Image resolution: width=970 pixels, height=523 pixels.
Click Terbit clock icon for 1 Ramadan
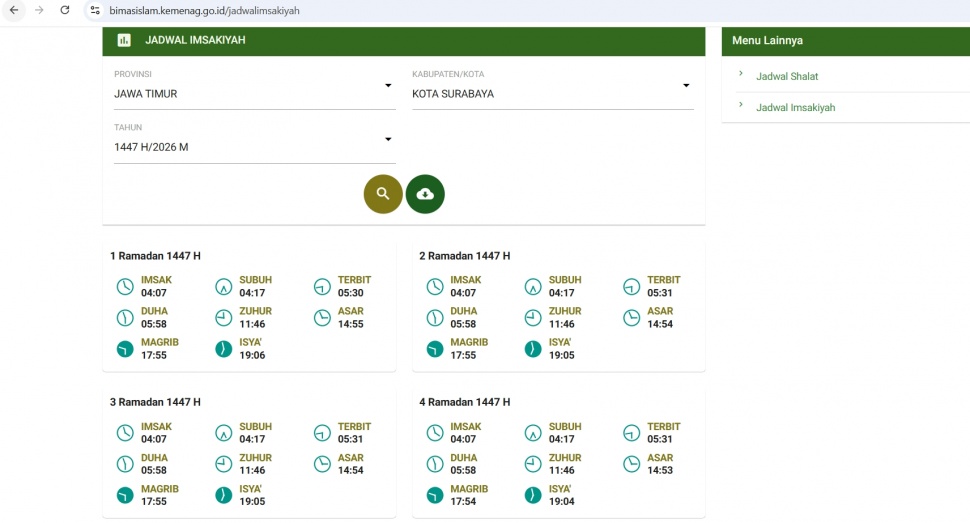pyautogui.click(x=322, y=287)
